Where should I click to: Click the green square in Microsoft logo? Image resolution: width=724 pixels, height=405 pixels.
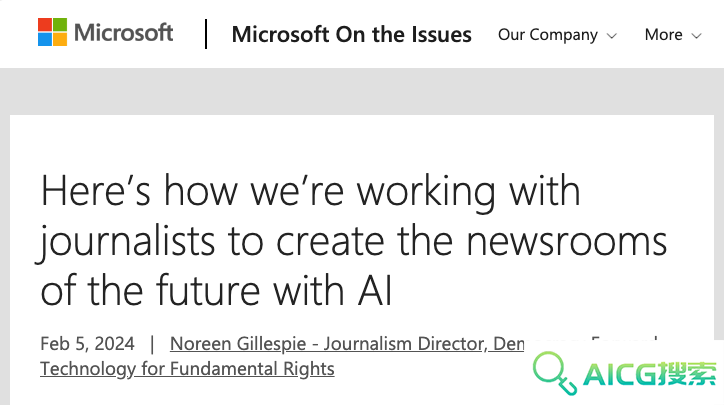click(60, 24)
